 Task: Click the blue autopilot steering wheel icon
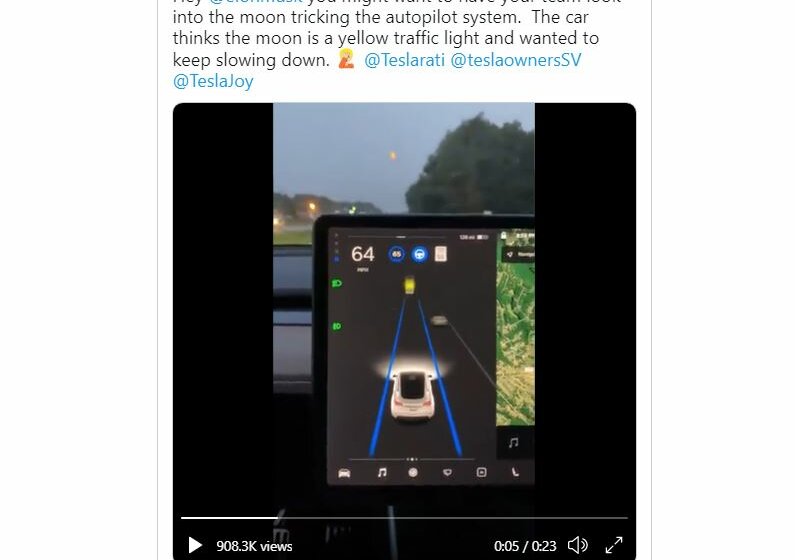pyautogui.click(x=419, y=254)
